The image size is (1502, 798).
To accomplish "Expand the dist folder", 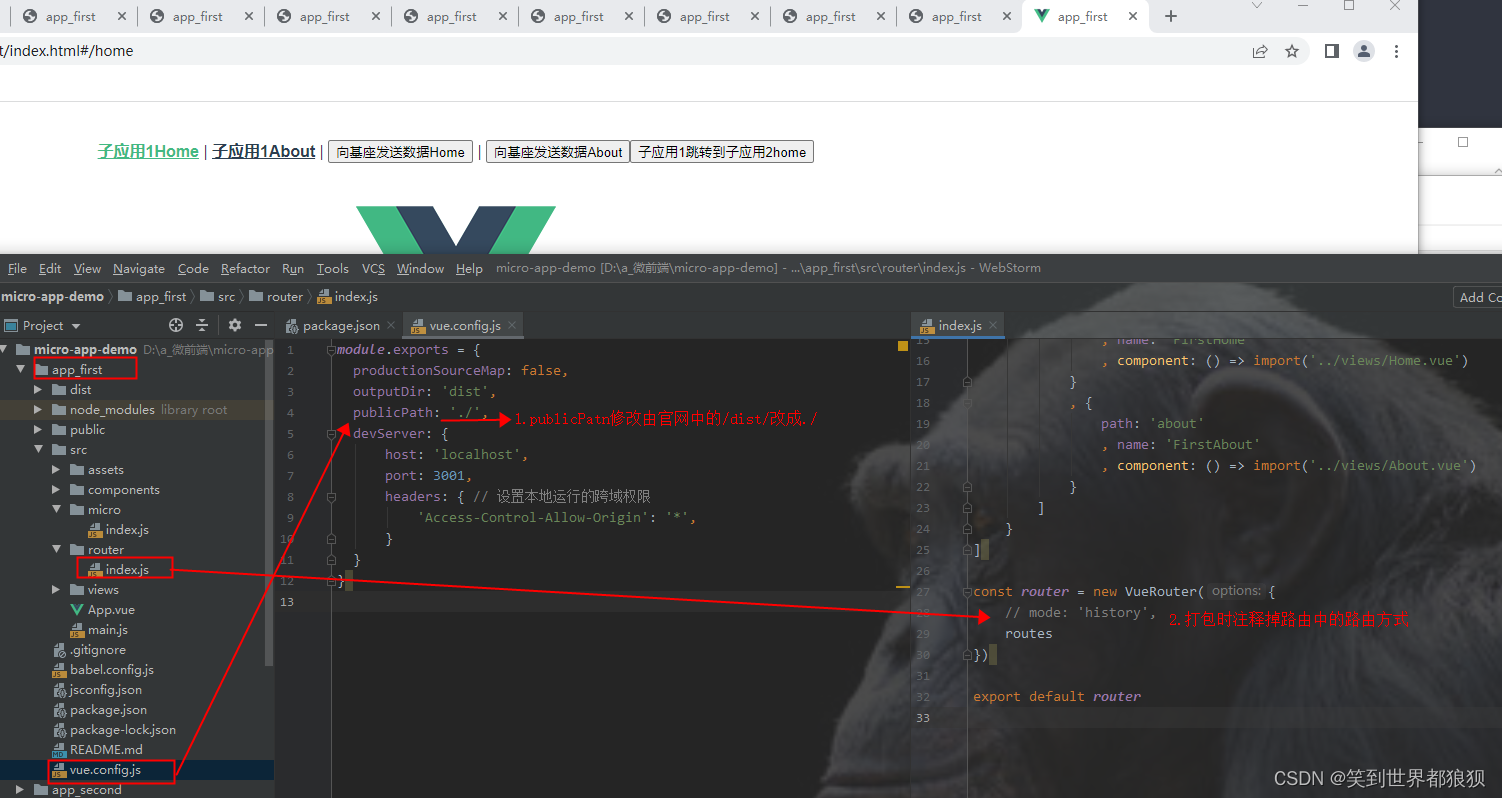I will (39, 389).
